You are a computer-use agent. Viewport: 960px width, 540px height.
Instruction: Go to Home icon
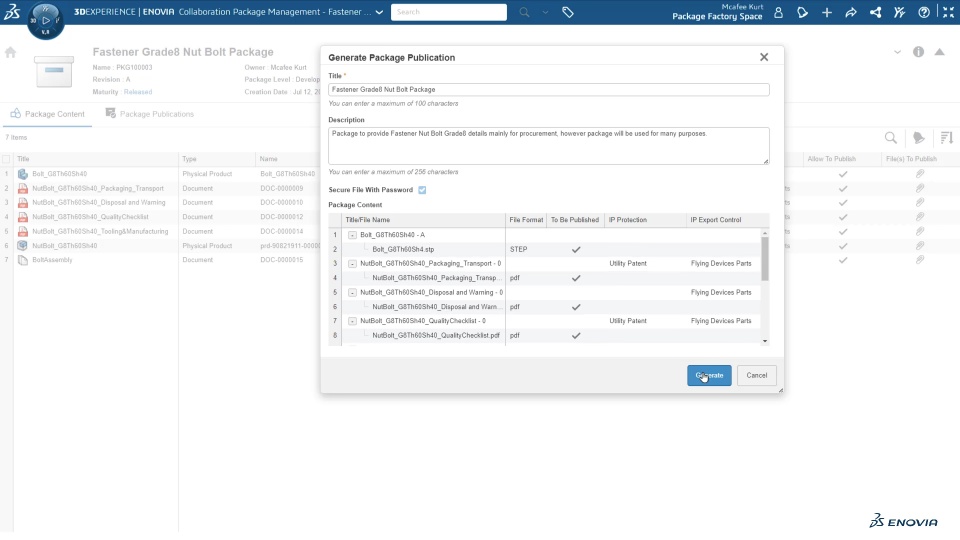coord(10,53)
